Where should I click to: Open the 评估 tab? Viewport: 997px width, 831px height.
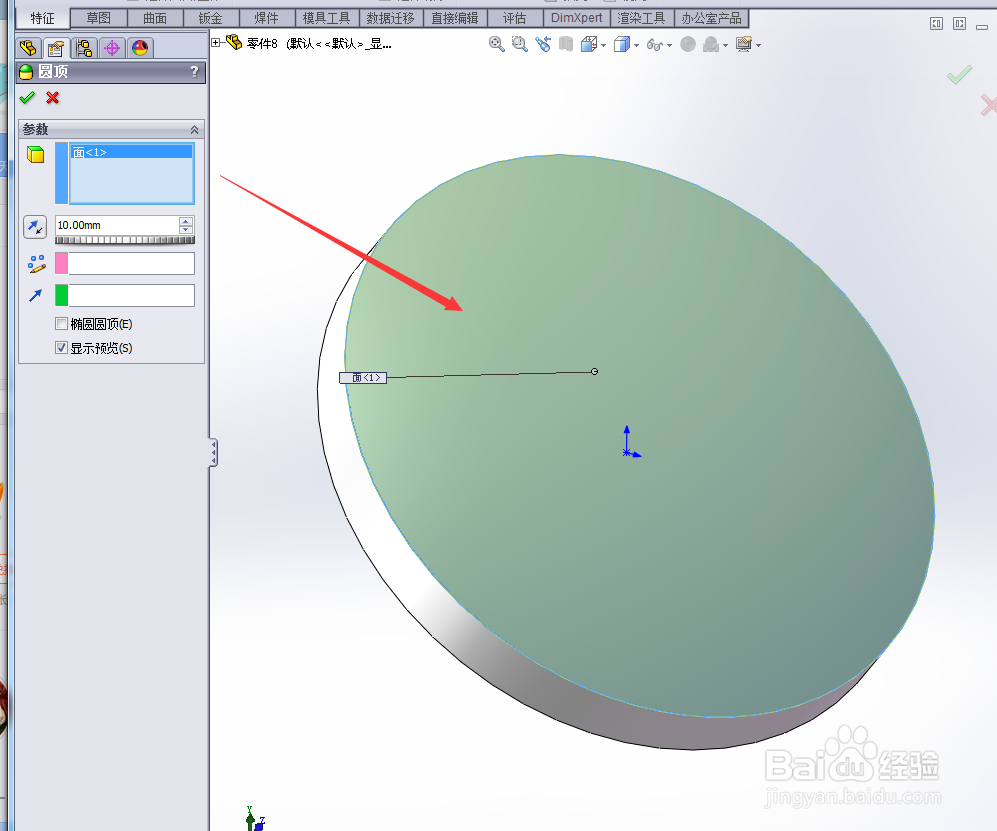point(514,18)
